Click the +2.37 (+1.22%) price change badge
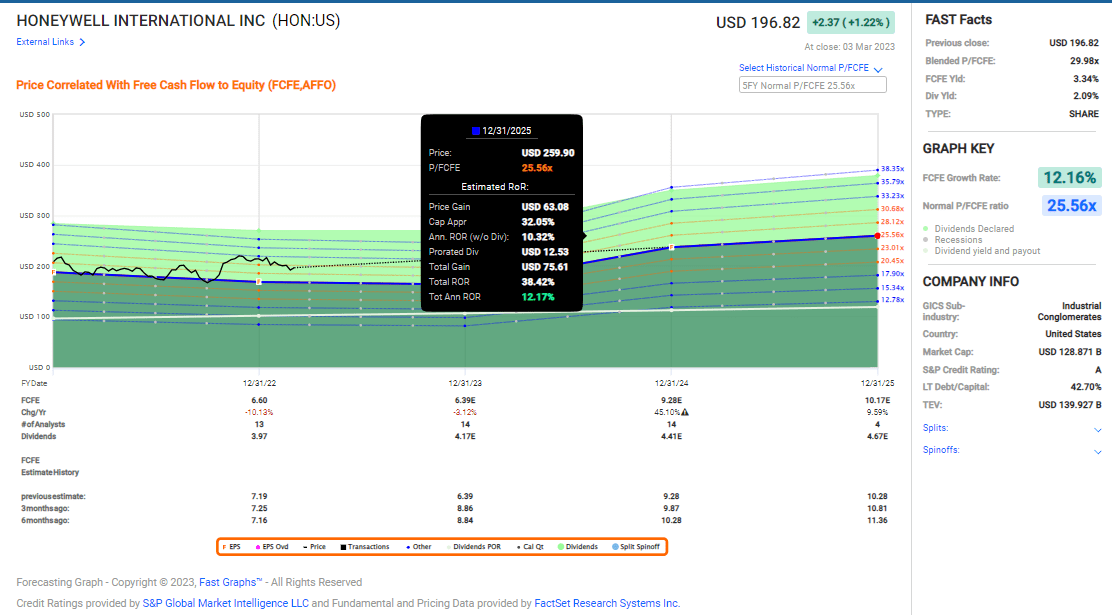The image size is (1112, 615). tap(850, 23)
